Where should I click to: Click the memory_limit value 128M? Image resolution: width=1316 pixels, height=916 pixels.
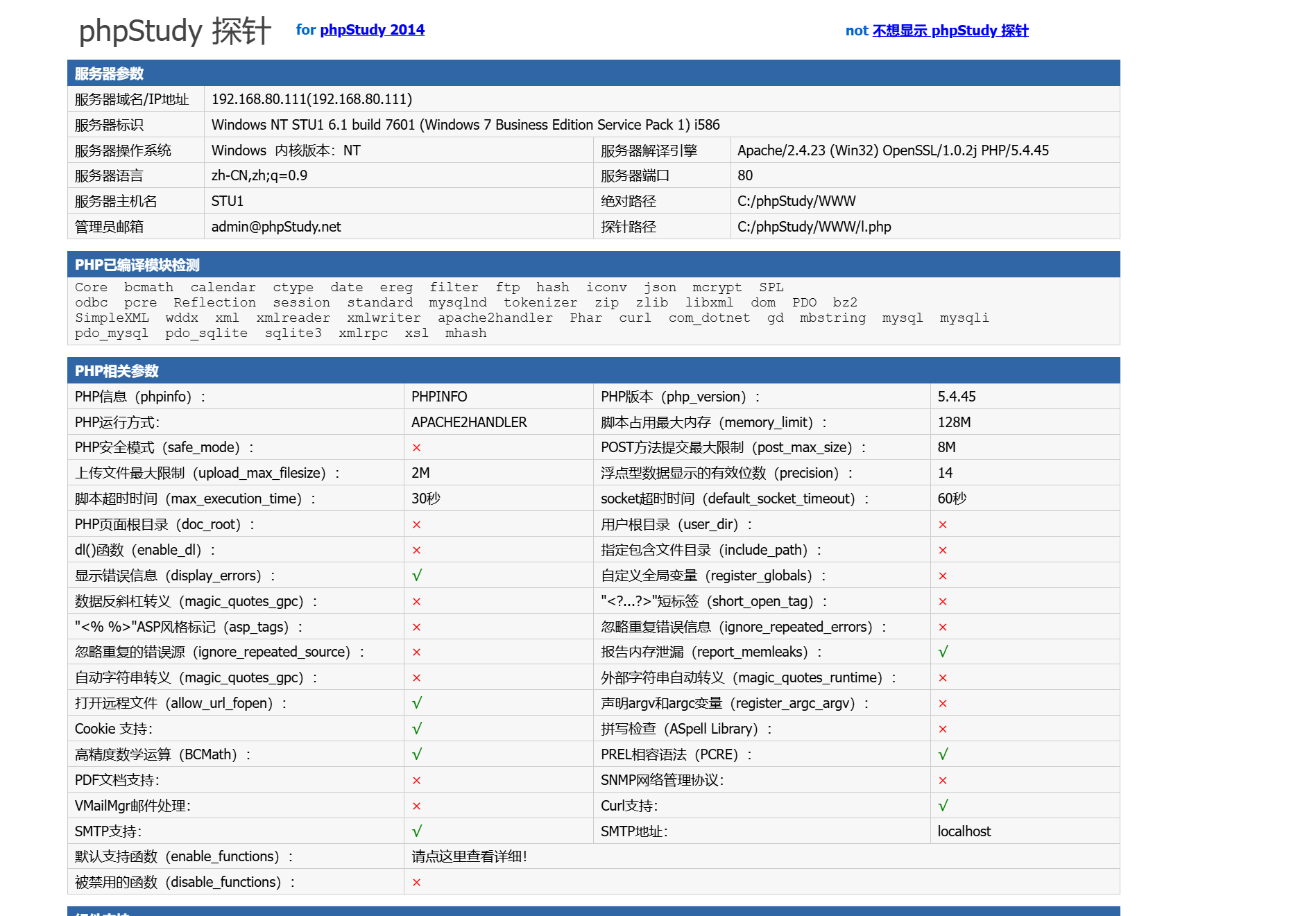coord(954,422)
